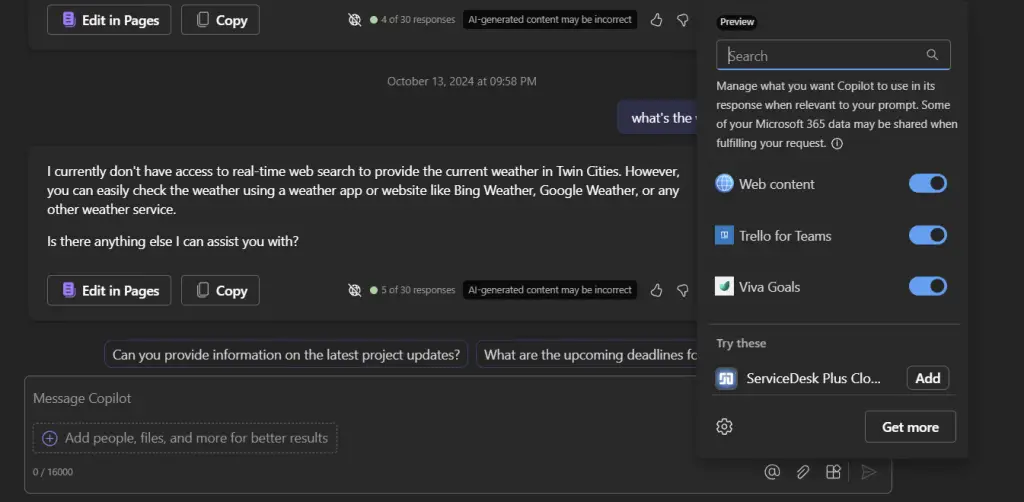Select the 'latest project updates' suggested prompt
Image resolution: width=1024 pixels, height=502 pixels.
tap(286, 355)
